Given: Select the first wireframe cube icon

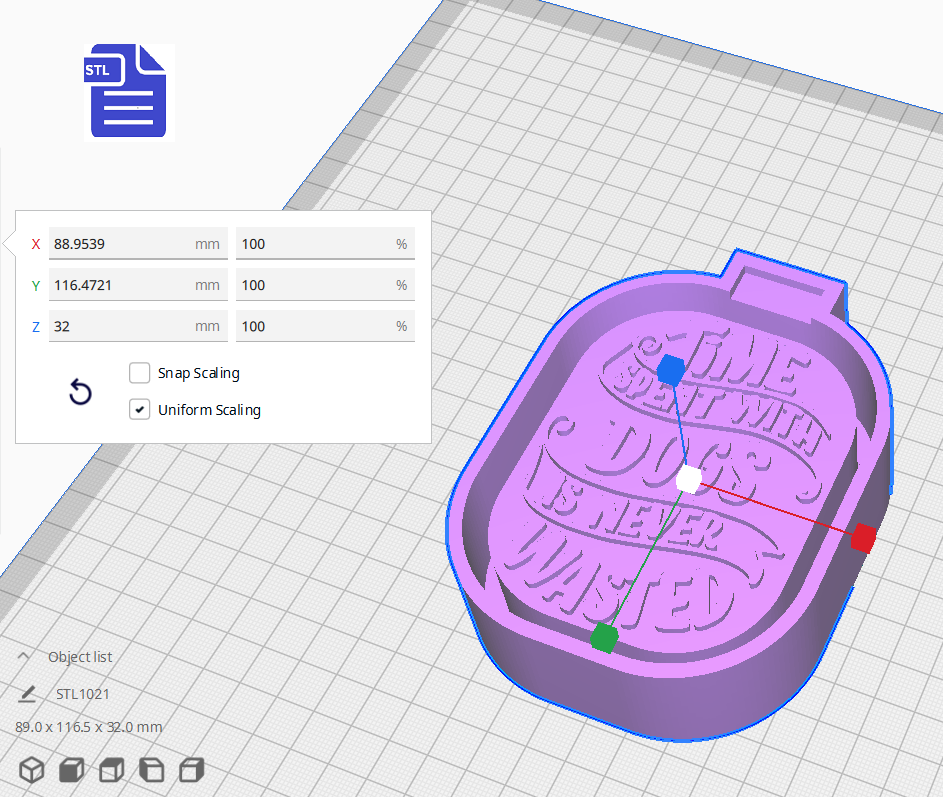Looking at the screenshot, I should coord(31,770).
